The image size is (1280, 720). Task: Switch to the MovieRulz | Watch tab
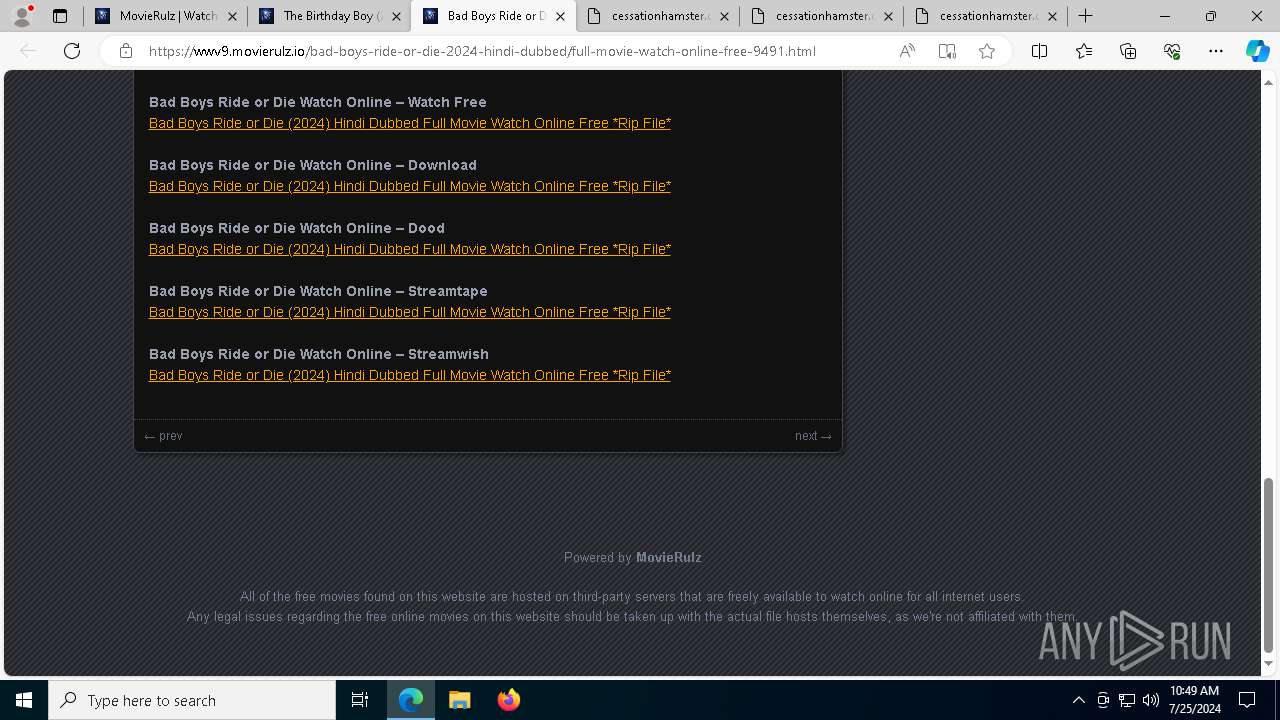[x=166, y=16]
